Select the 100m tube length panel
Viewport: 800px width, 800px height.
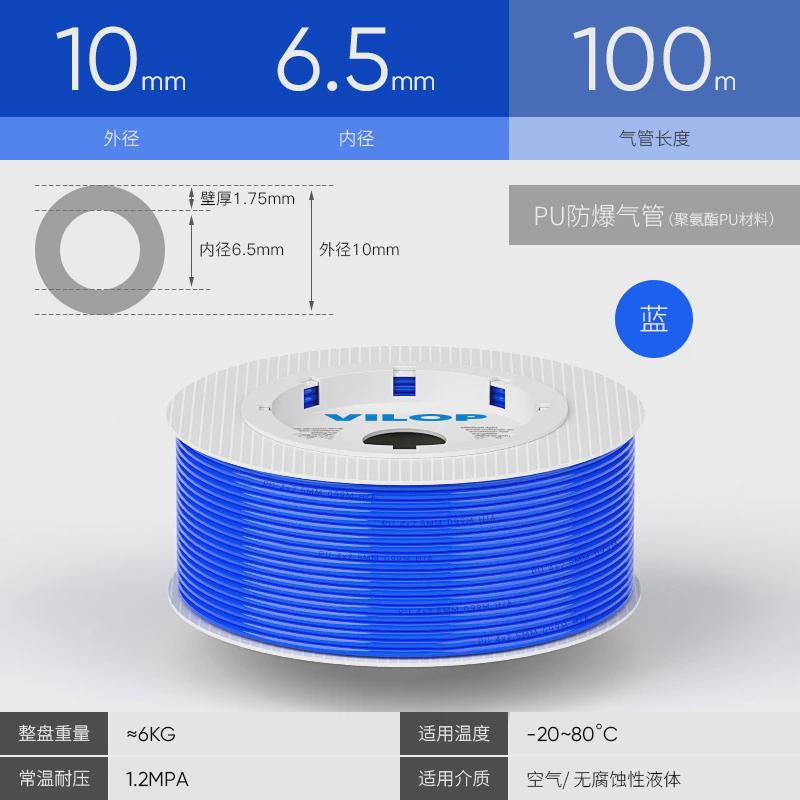[x=654, y=80]
